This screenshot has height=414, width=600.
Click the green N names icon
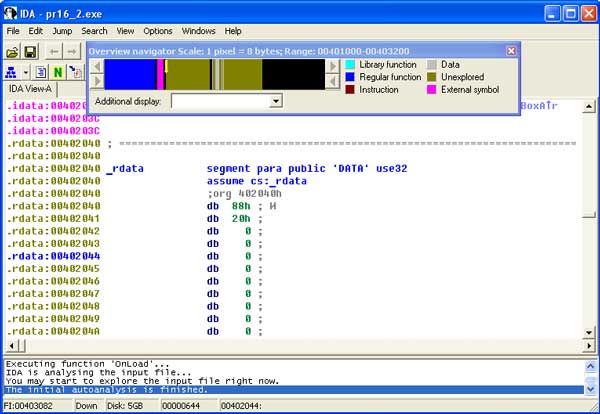click(x=58, y=72)
